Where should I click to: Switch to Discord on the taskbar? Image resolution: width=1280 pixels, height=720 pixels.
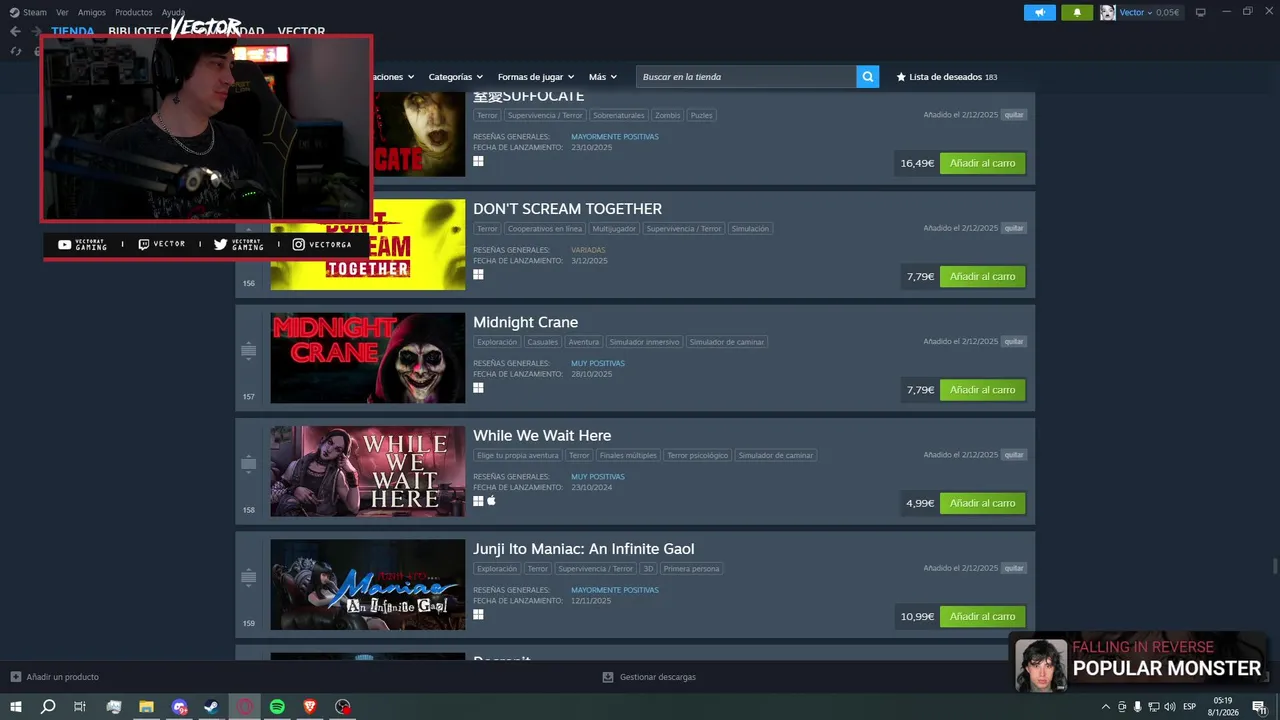click(179, 707)
